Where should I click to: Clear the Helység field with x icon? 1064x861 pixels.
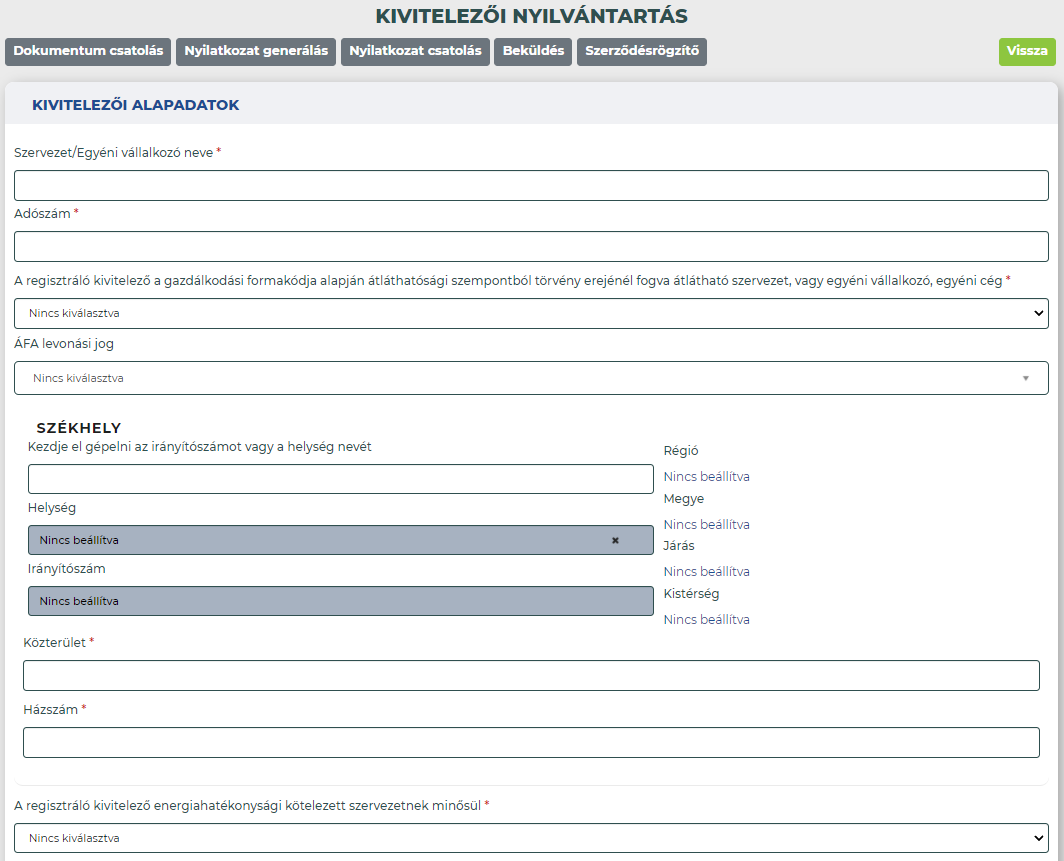tap(615, 541)
